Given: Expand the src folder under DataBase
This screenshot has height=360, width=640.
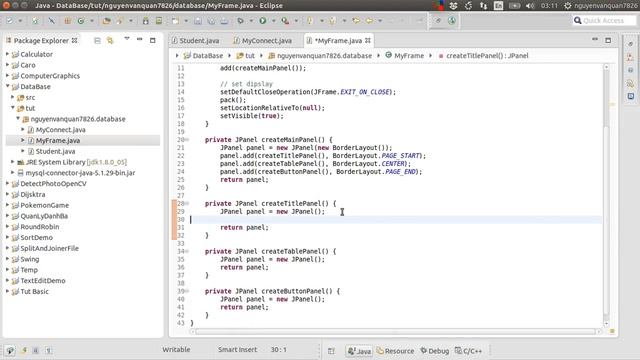Looking at the screenshot, I should click(x=13, y=97).
